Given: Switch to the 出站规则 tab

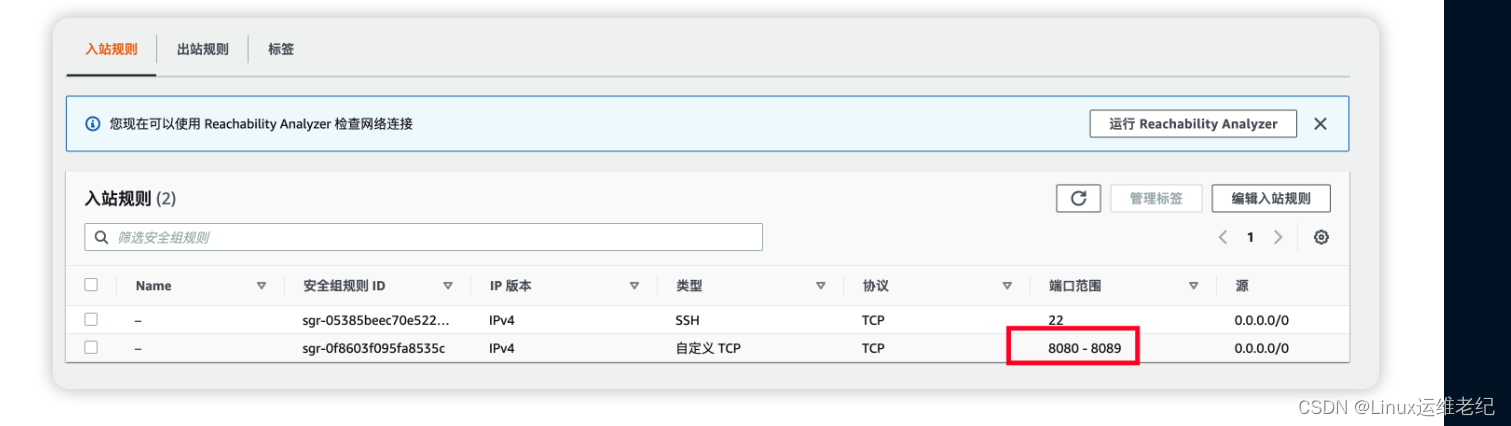Looking at the screenshot, I should click(x=203, y=49).
